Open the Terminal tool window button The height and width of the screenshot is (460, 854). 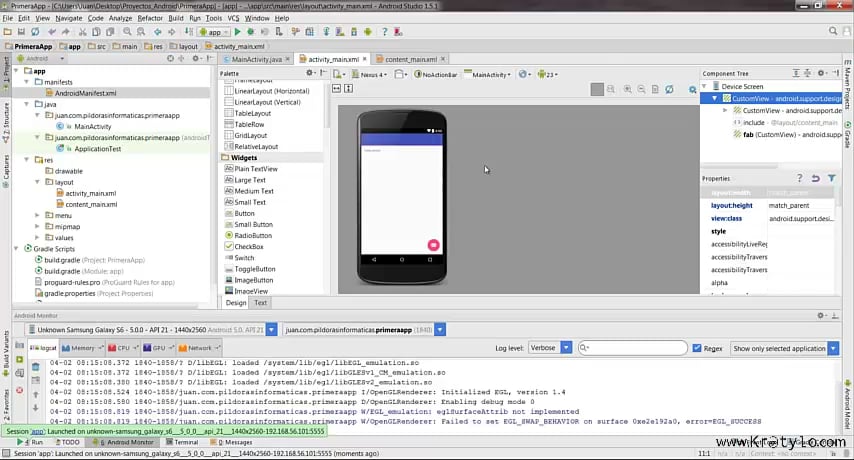(181, 442)
